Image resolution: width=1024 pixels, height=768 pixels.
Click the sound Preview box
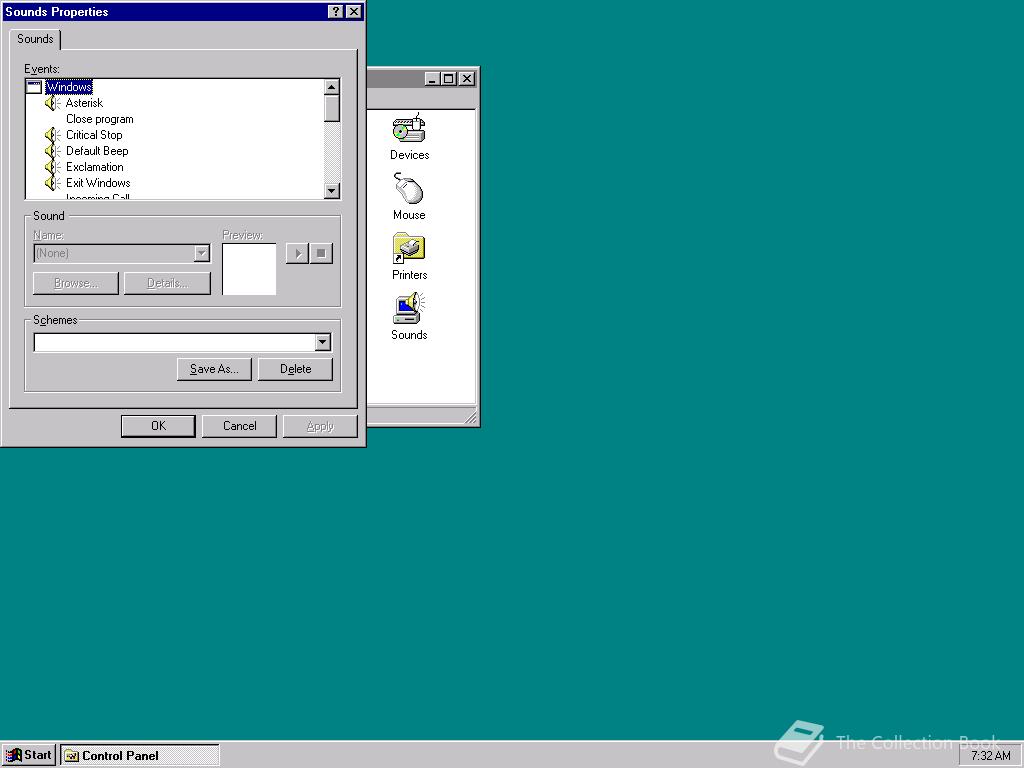click(249, 269)
